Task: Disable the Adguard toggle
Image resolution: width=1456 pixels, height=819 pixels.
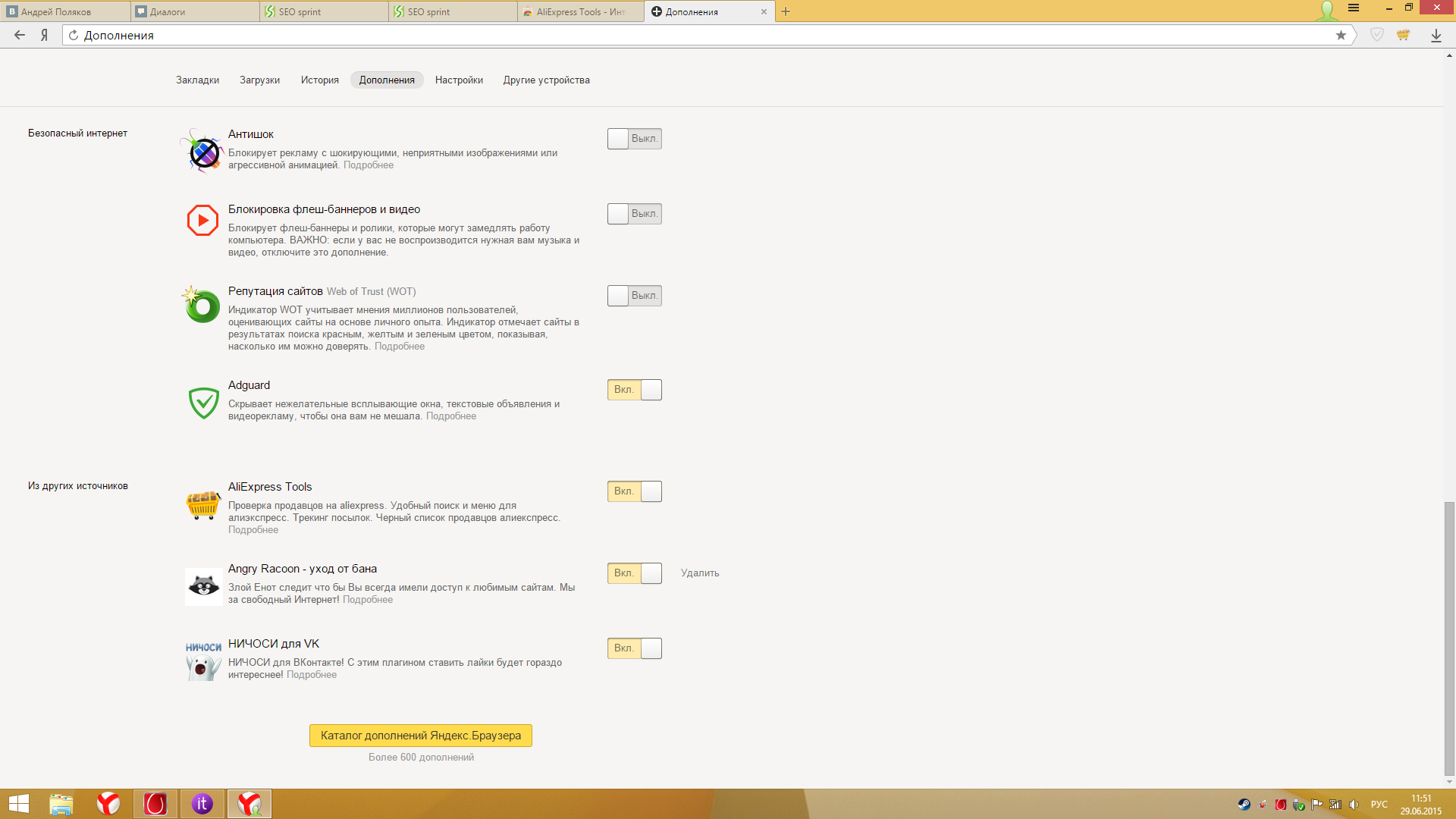Action: click(634, 390)
